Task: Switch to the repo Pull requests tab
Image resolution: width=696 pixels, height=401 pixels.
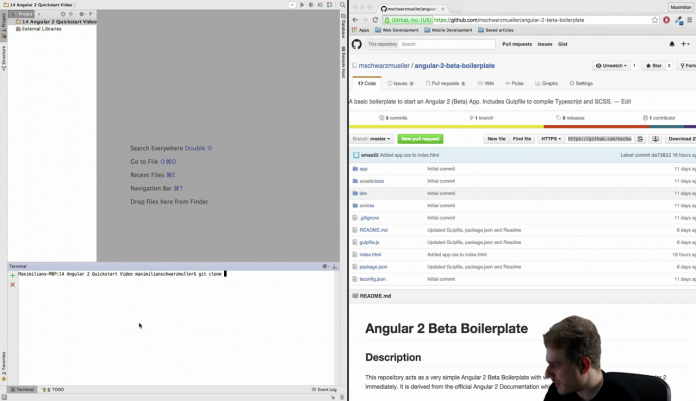Action: tap(445, 83)
